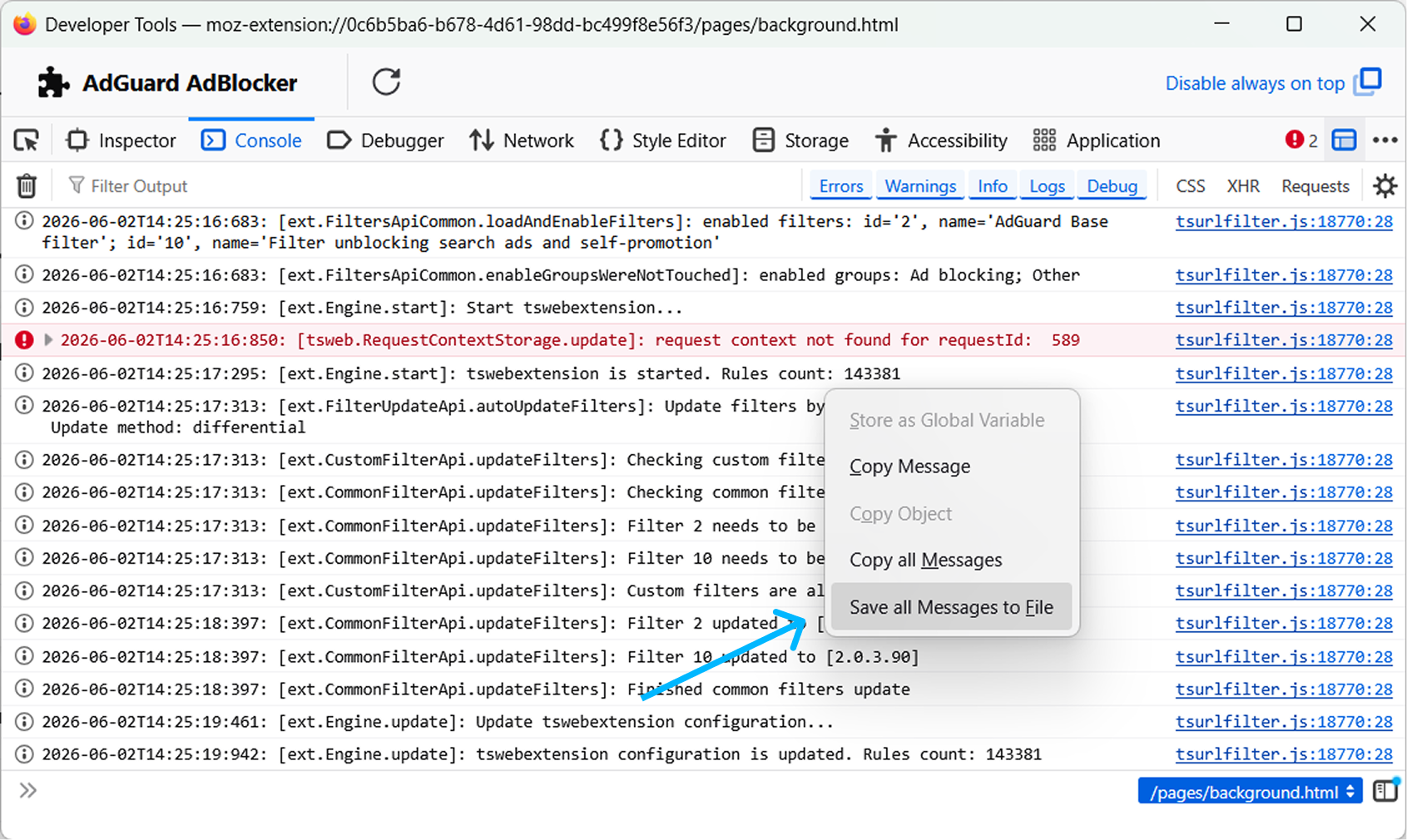This screenshot has height=840, width=1407.
Task: Click 'Finished common filters update' message
Action: [x=769, y=689]
